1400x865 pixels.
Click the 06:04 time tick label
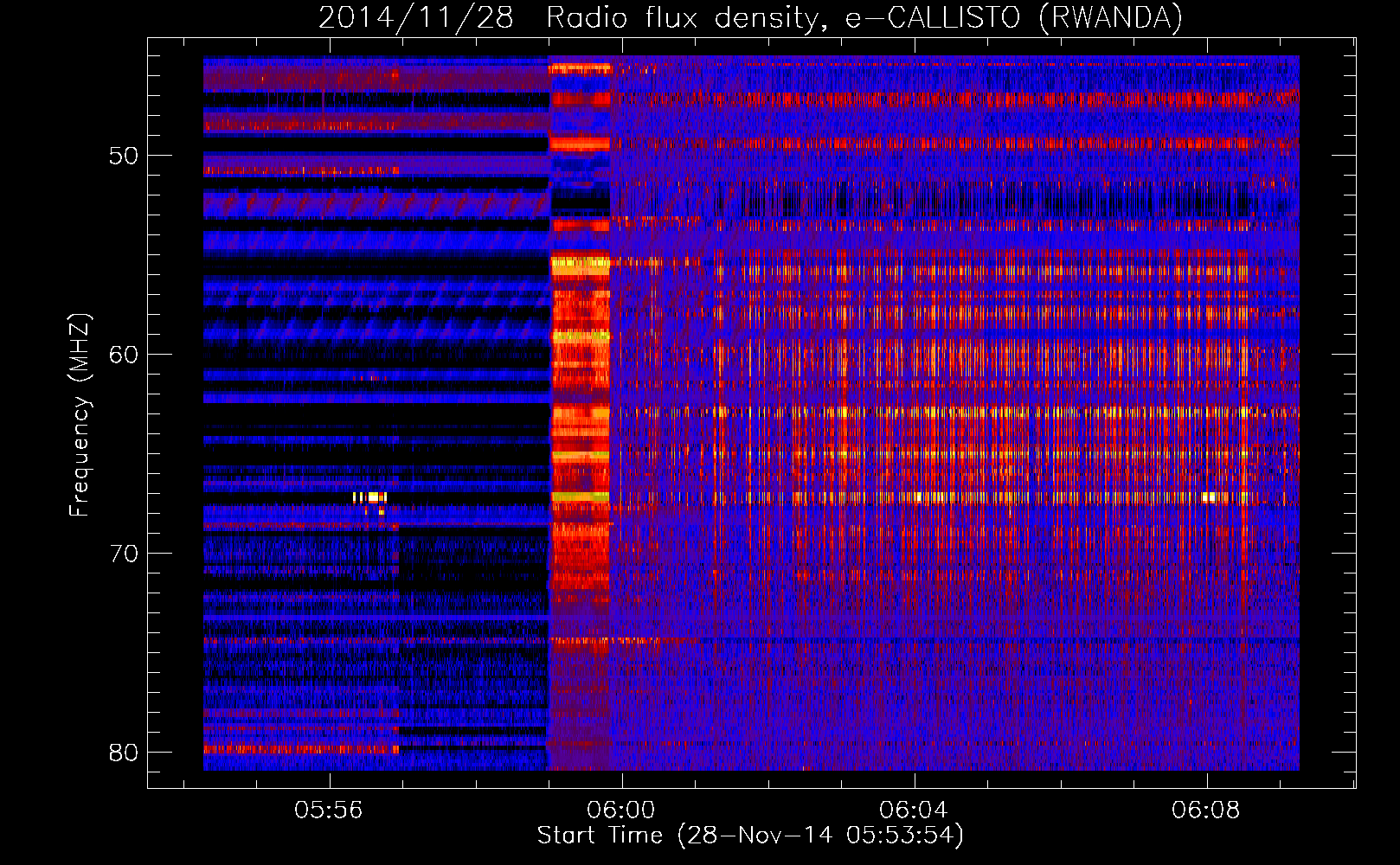point(914,811)
